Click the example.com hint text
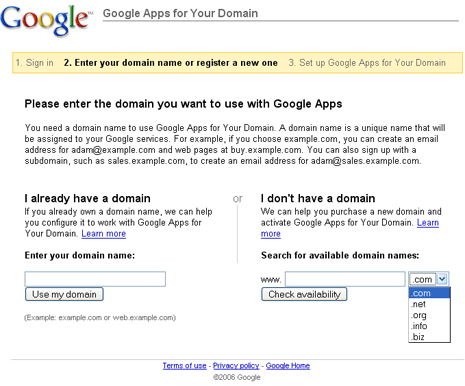The width and height of the screenshot is (465, 386). [100, 318]
